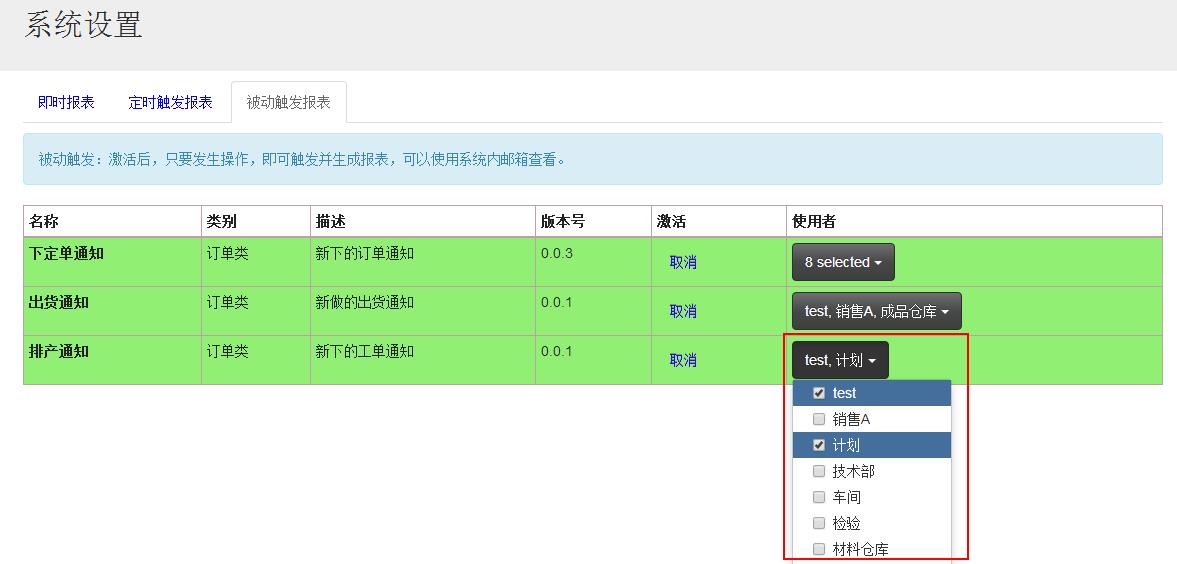Click the 出货通知 report name

pyautogui.click(x=58, y=303)
